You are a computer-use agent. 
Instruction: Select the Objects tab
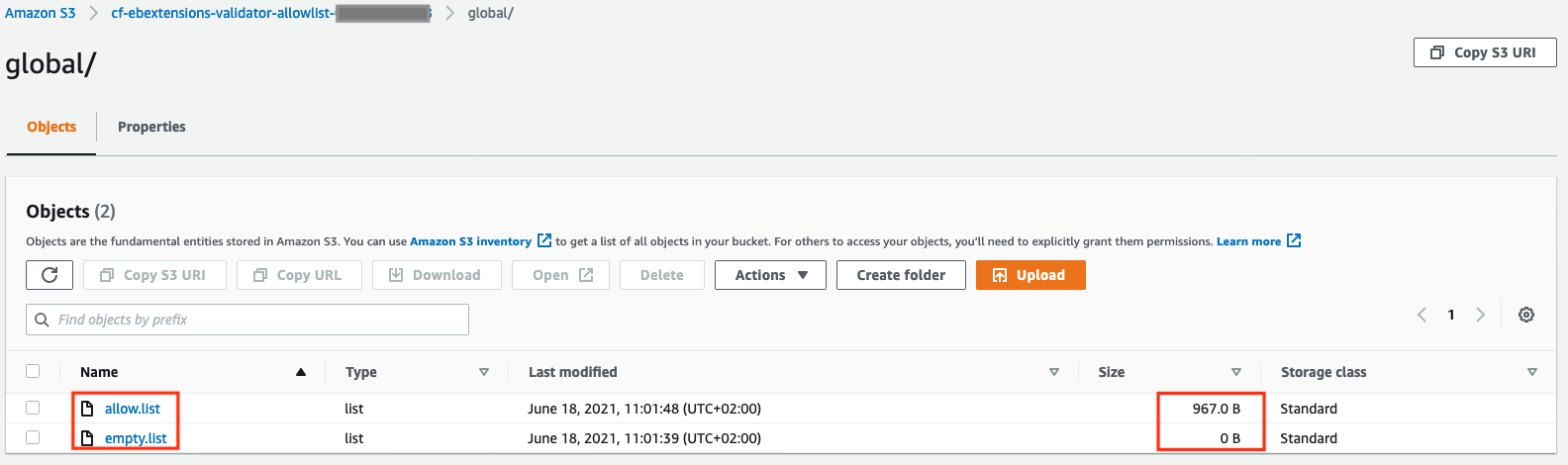pos(51,127)
